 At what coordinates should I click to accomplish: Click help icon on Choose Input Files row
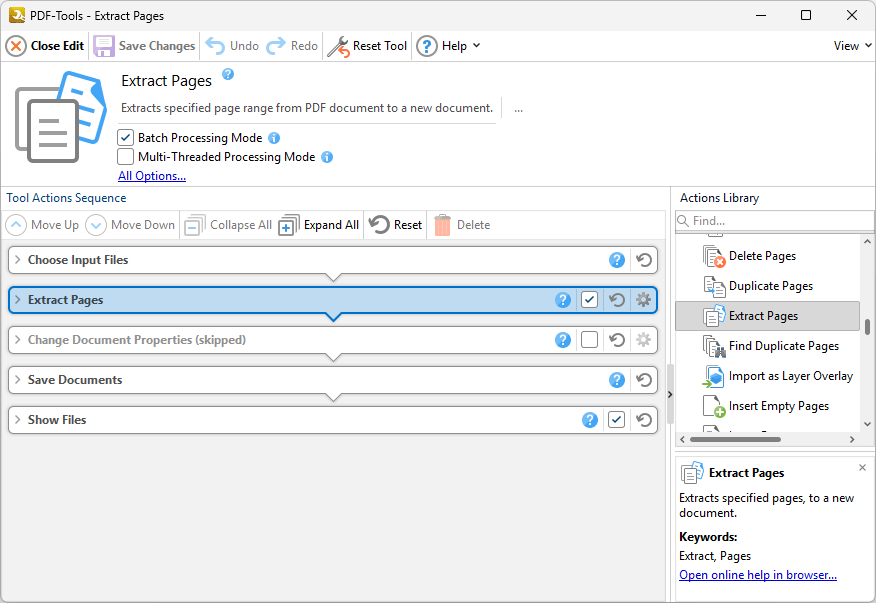point(617,260)
